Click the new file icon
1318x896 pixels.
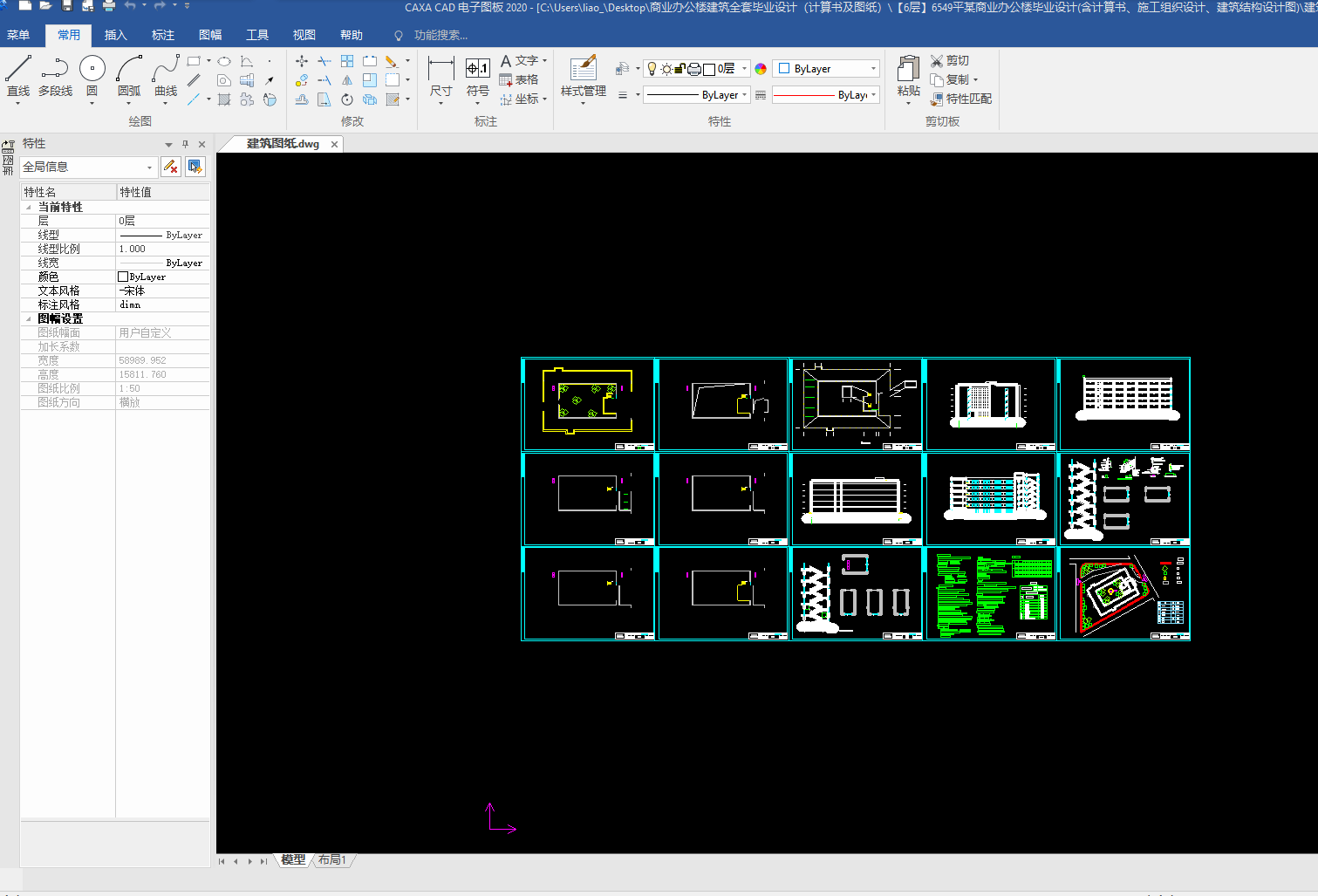[24, 6]
